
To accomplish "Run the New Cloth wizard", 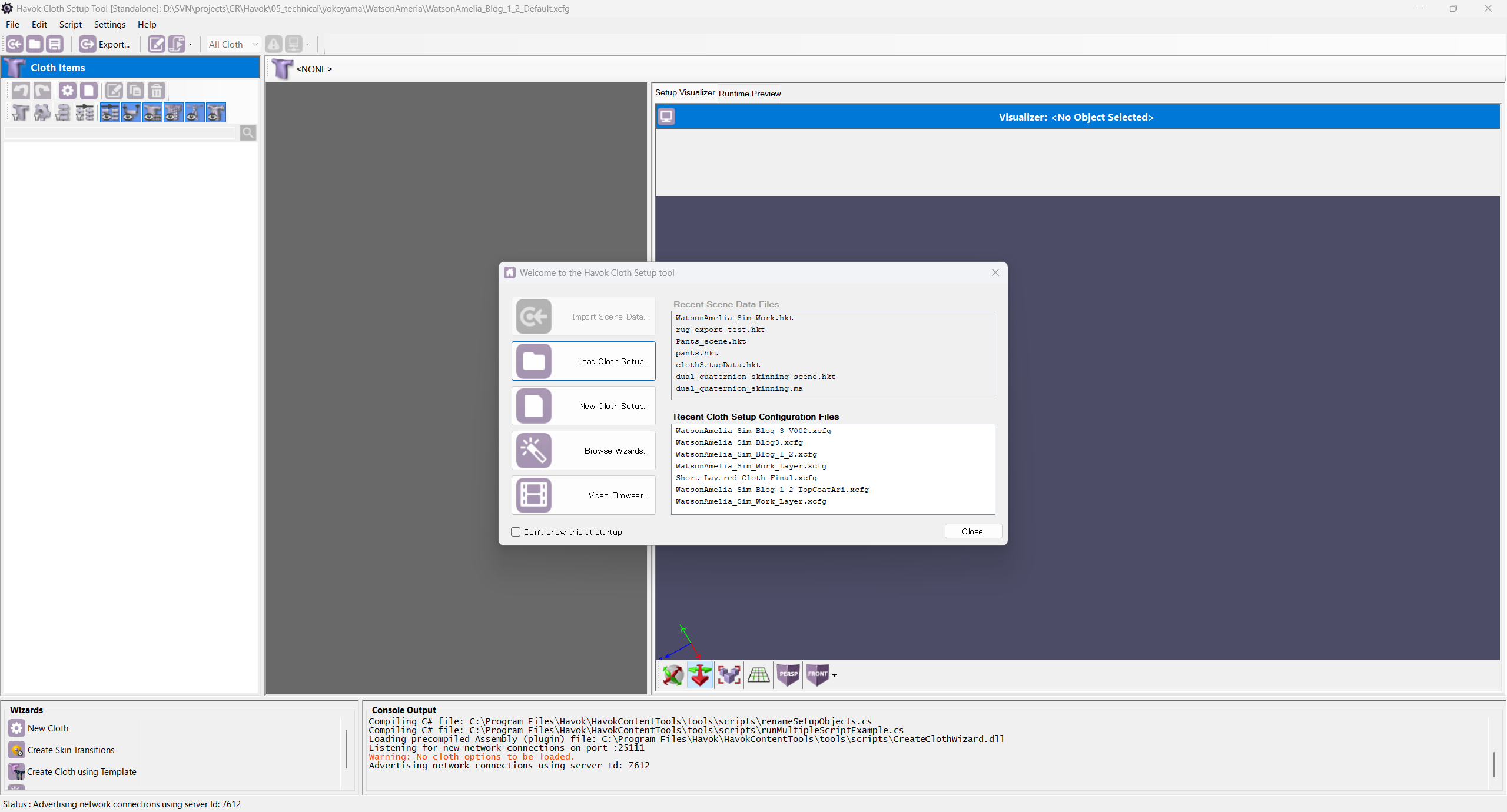I will point(39,728).
